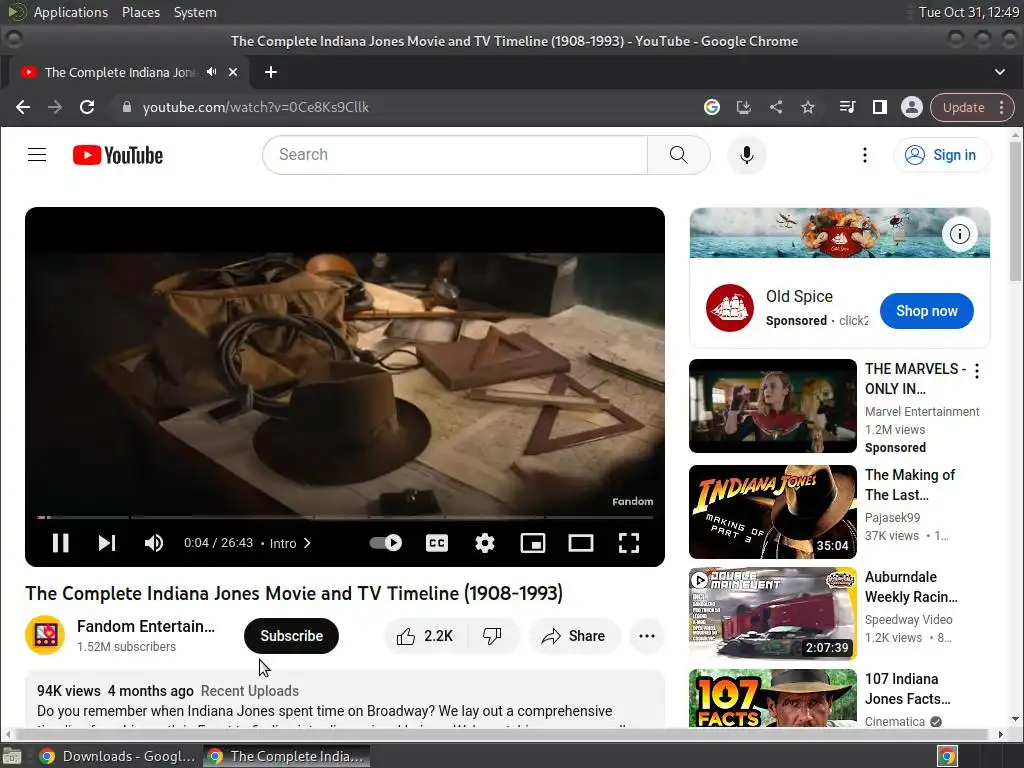Viewport: 1024px width, 768px height.
Task: Click the Google icon in the address bar
Action: [712, 107]
